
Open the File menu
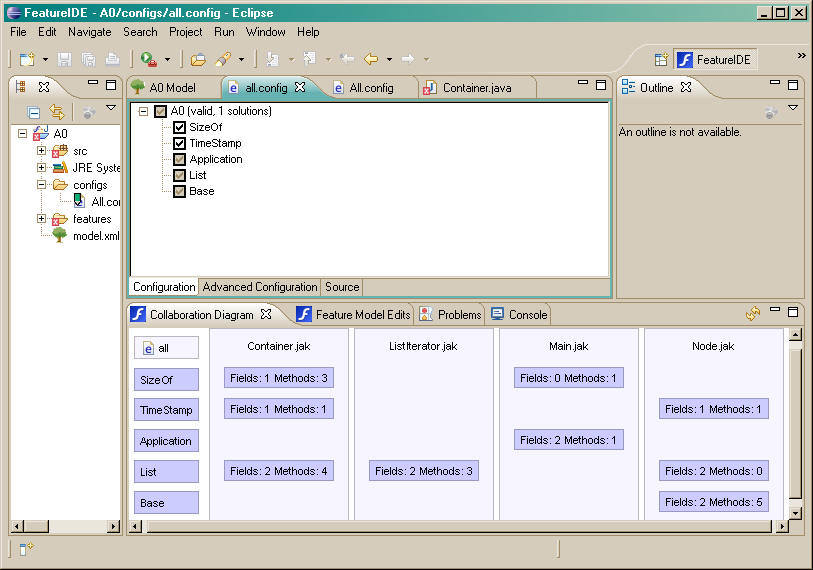coord(18,32)
